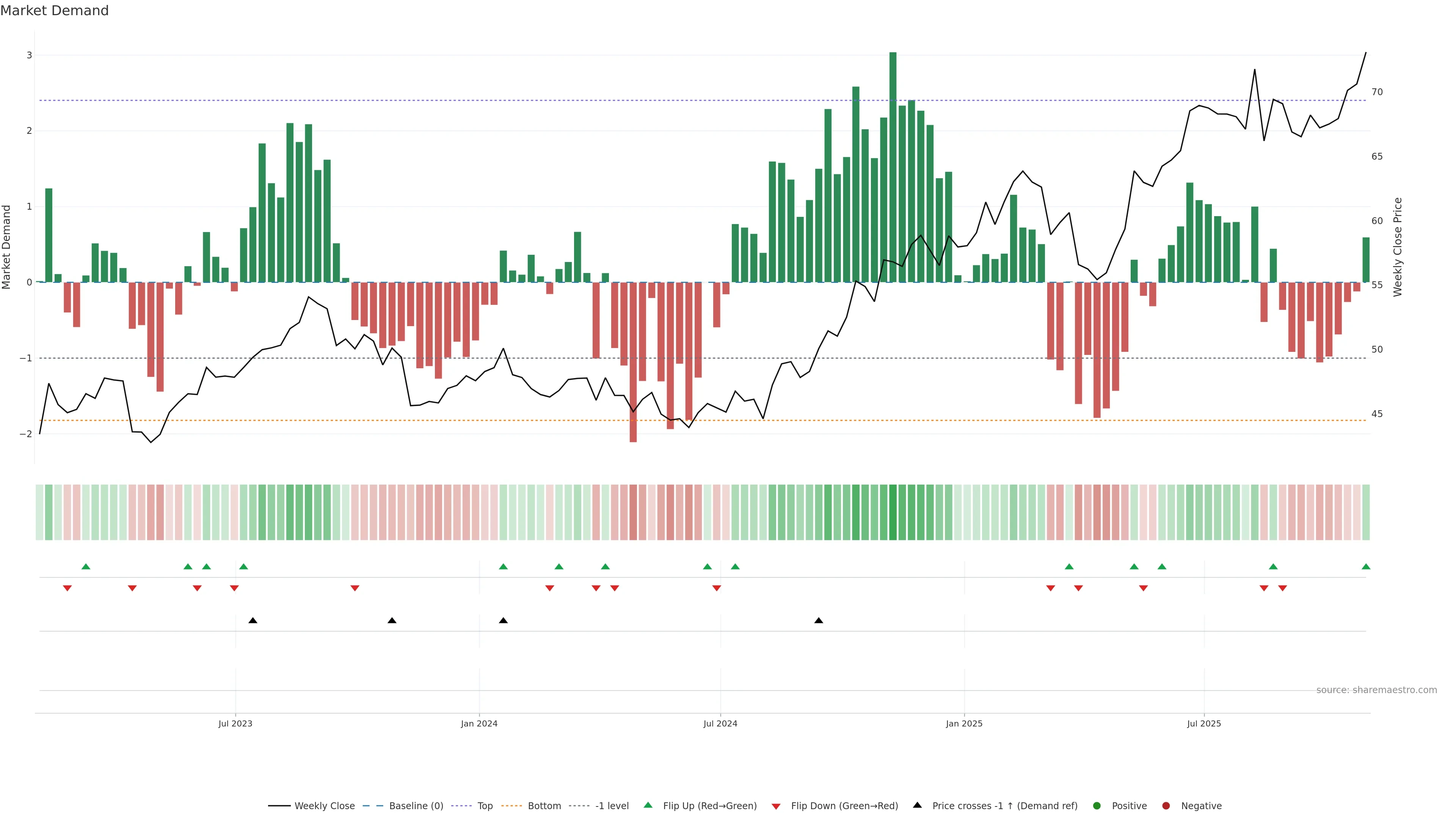Click the last green flip-up marker at far right

pyautogui.click(x=1365, y=566)
